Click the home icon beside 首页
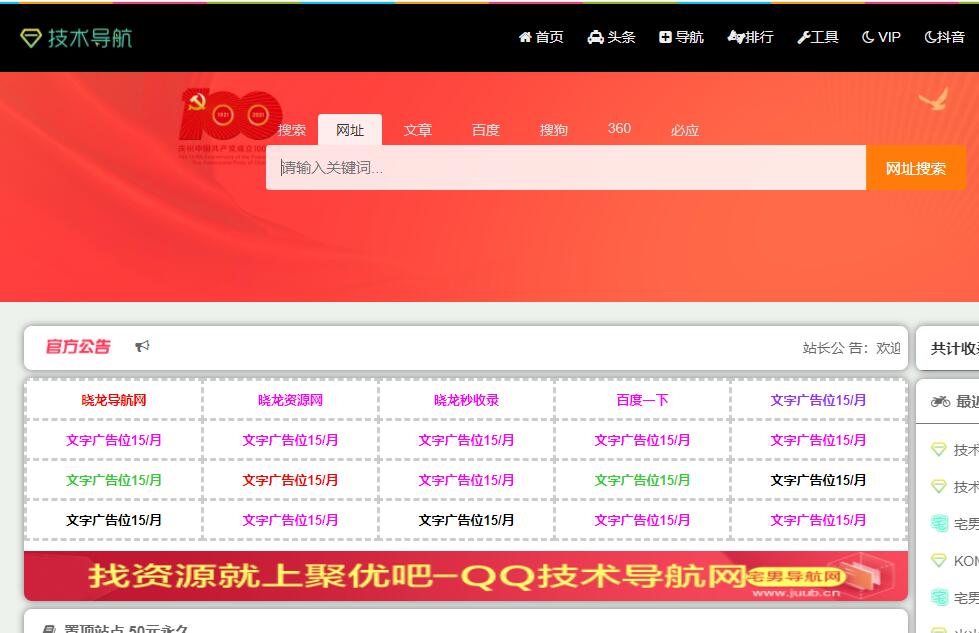The width and height of the screenshot is (979, 633). pyautogui.click(x=525, y=37)
